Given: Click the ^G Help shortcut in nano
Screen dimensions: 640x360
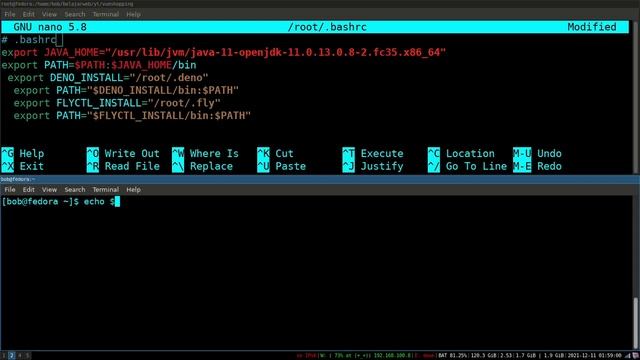Looking at the screenshot, I should pyautogui.click(x=23, y=153).
